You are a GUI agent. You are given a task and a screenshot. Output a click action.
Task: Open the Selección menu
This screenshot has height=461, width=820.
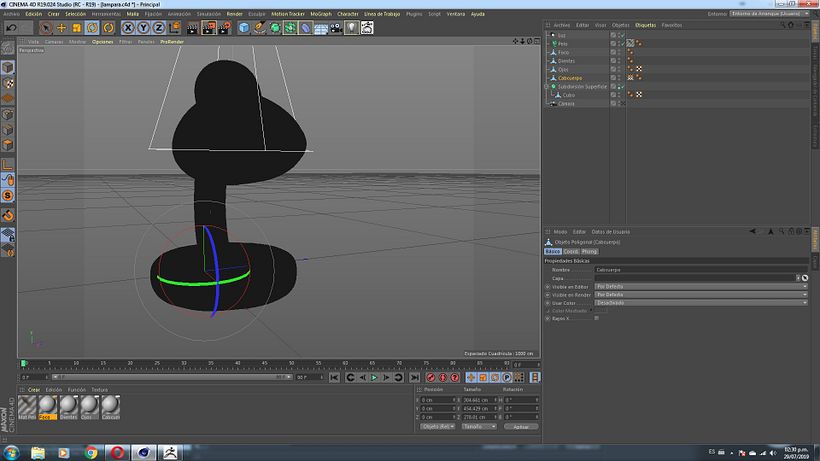pyautogui.click(x=75, y=14)
